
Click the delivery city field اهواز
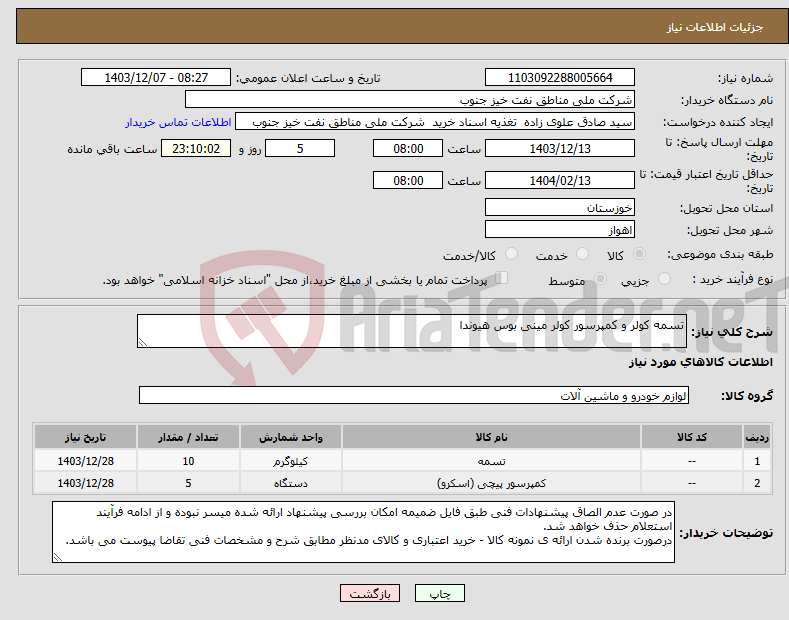pyautogui.click(x=560, y=229)
